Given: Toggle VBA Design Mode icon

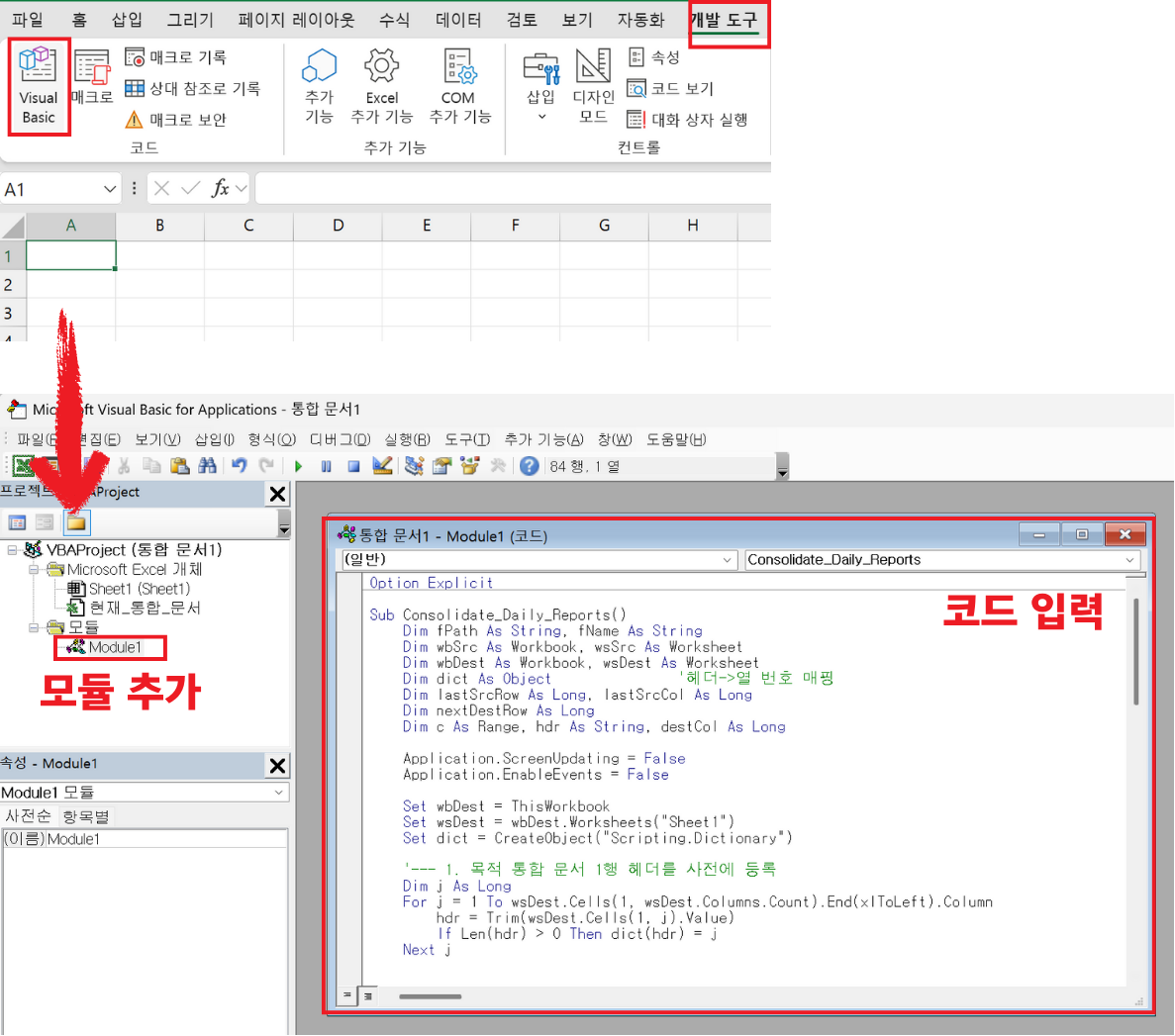Looking at the screenshot, I should tap(382, 467).
